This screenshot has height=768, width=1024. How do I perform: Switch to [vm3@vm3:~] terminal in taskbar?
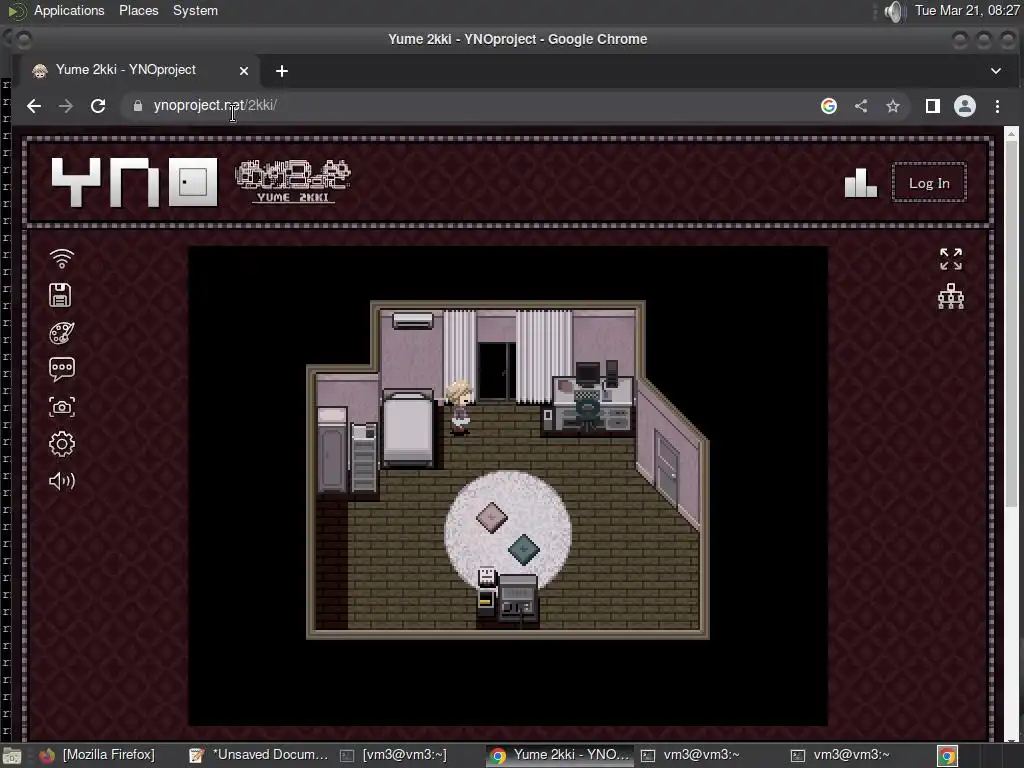[x=393, y=755]
